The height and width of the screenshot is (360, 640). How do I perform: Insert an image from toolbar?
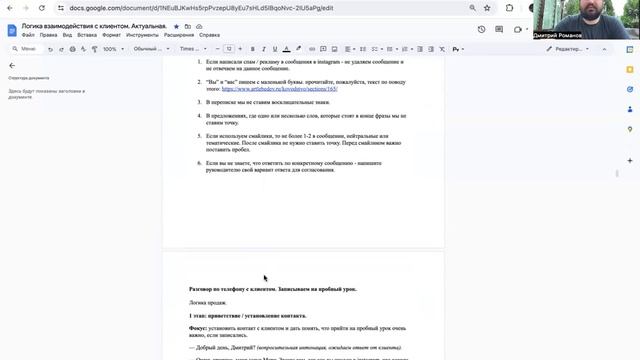point(334,49)
